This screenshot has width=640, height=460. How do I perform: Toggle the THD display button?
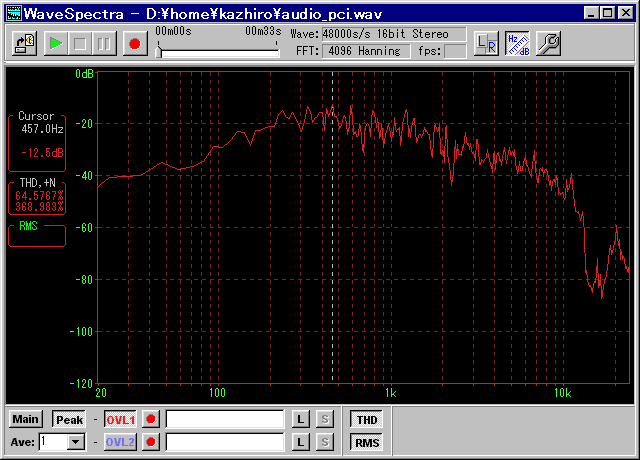[x=367, y=419]
